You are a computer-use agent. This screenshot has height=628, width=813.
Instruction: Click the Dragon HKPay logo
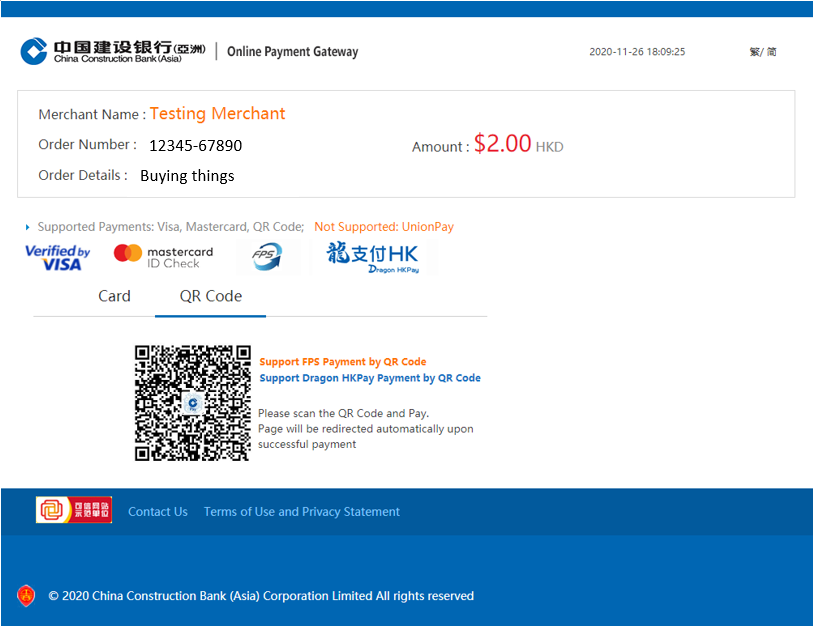[x=372, y=257]
